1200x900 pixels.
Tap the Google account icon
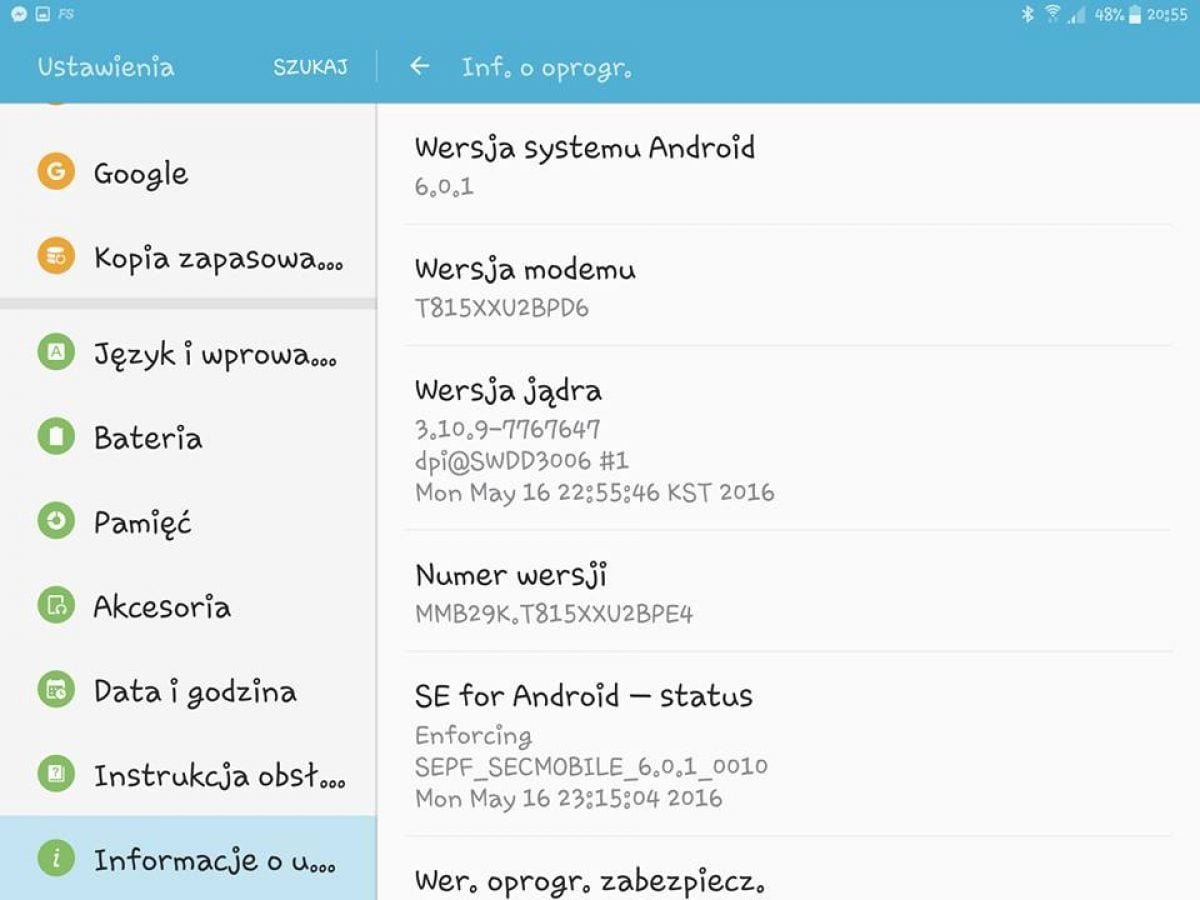[x=56, y=172]
